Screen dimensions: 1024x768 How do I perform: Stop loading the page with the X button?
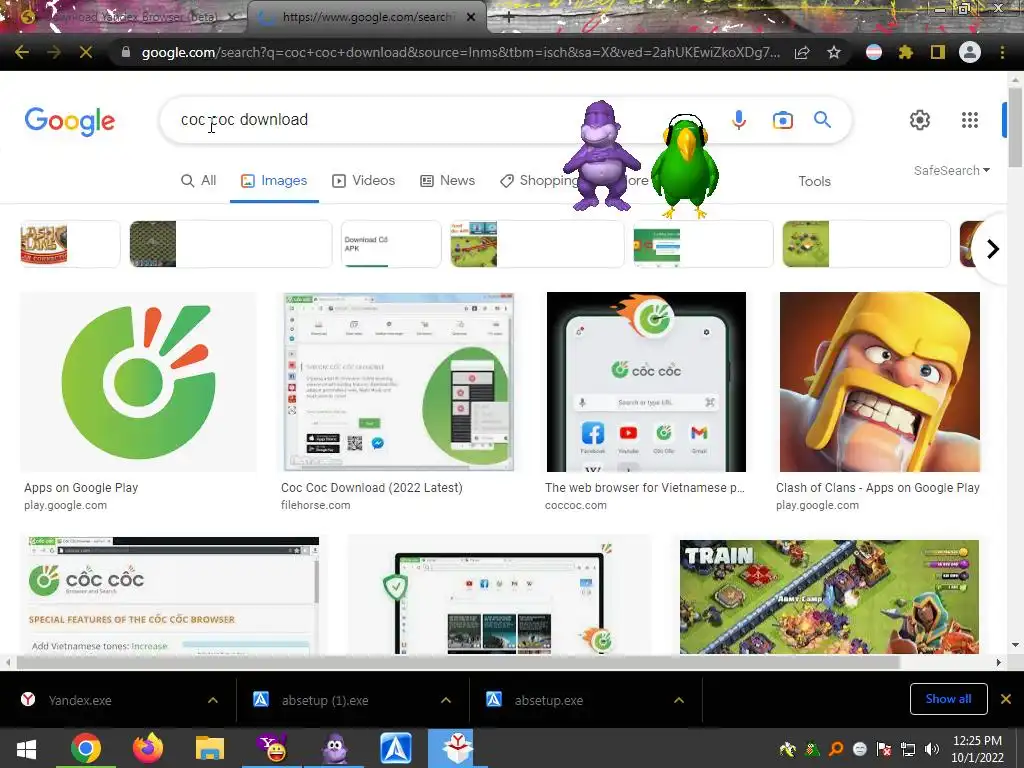coord(86,52)
